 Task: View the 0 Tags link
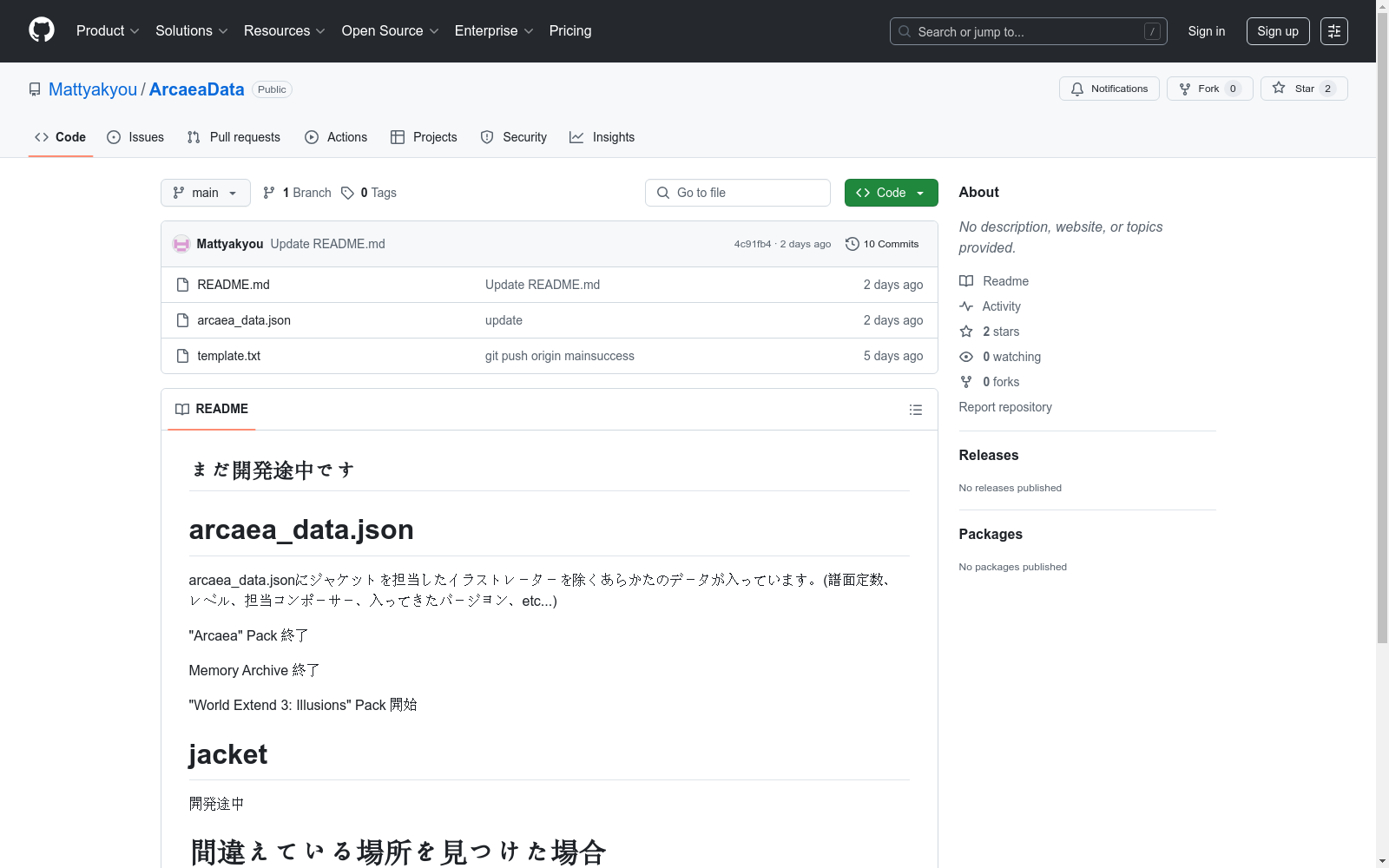369,193
